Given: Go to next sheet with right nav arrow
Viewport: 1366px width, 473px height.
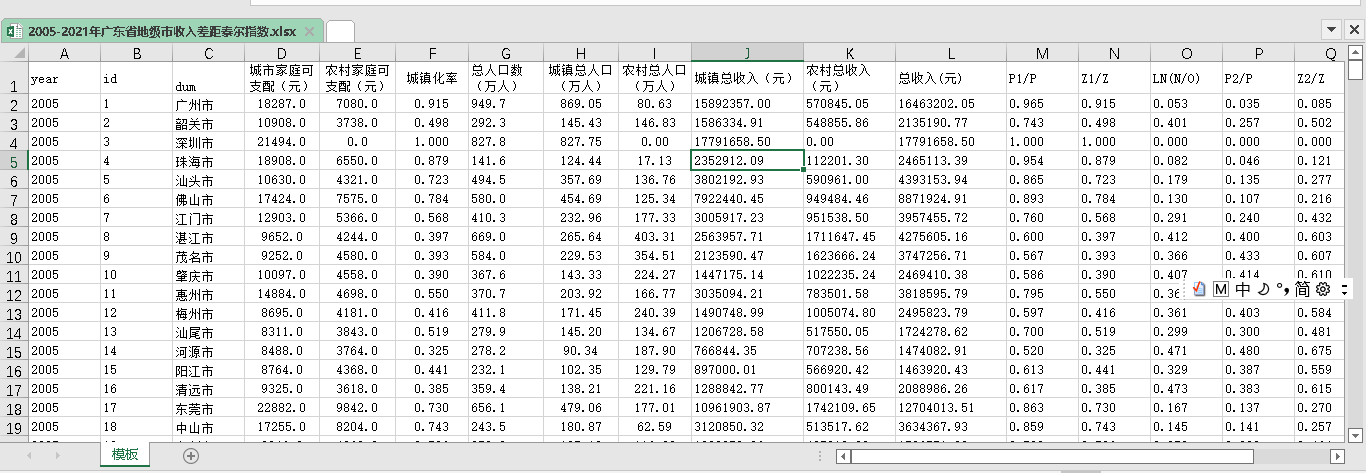Looking at the screenshot, I should point(57,455).
